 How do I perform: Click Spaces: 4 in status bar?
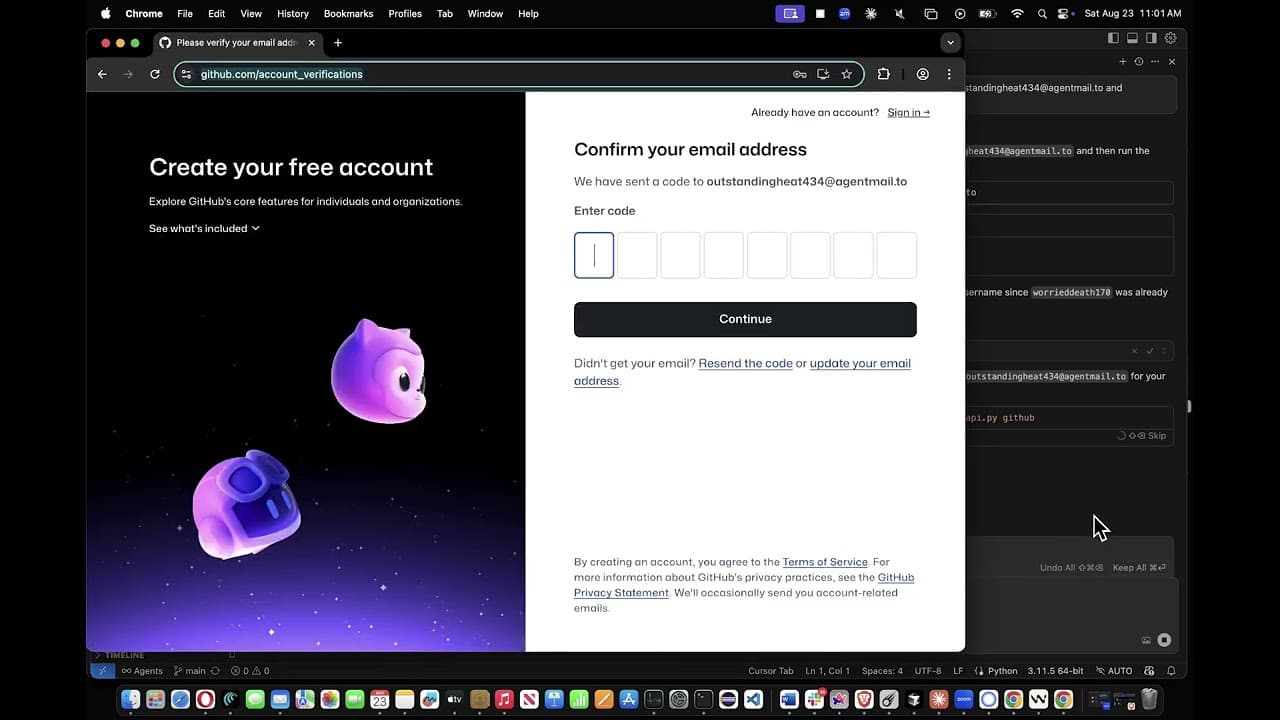[882, 671]
